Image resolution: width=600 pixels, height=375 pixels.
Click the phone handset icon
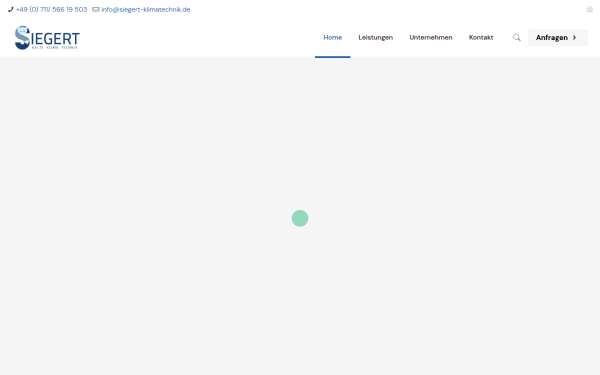tap(10, 10)
